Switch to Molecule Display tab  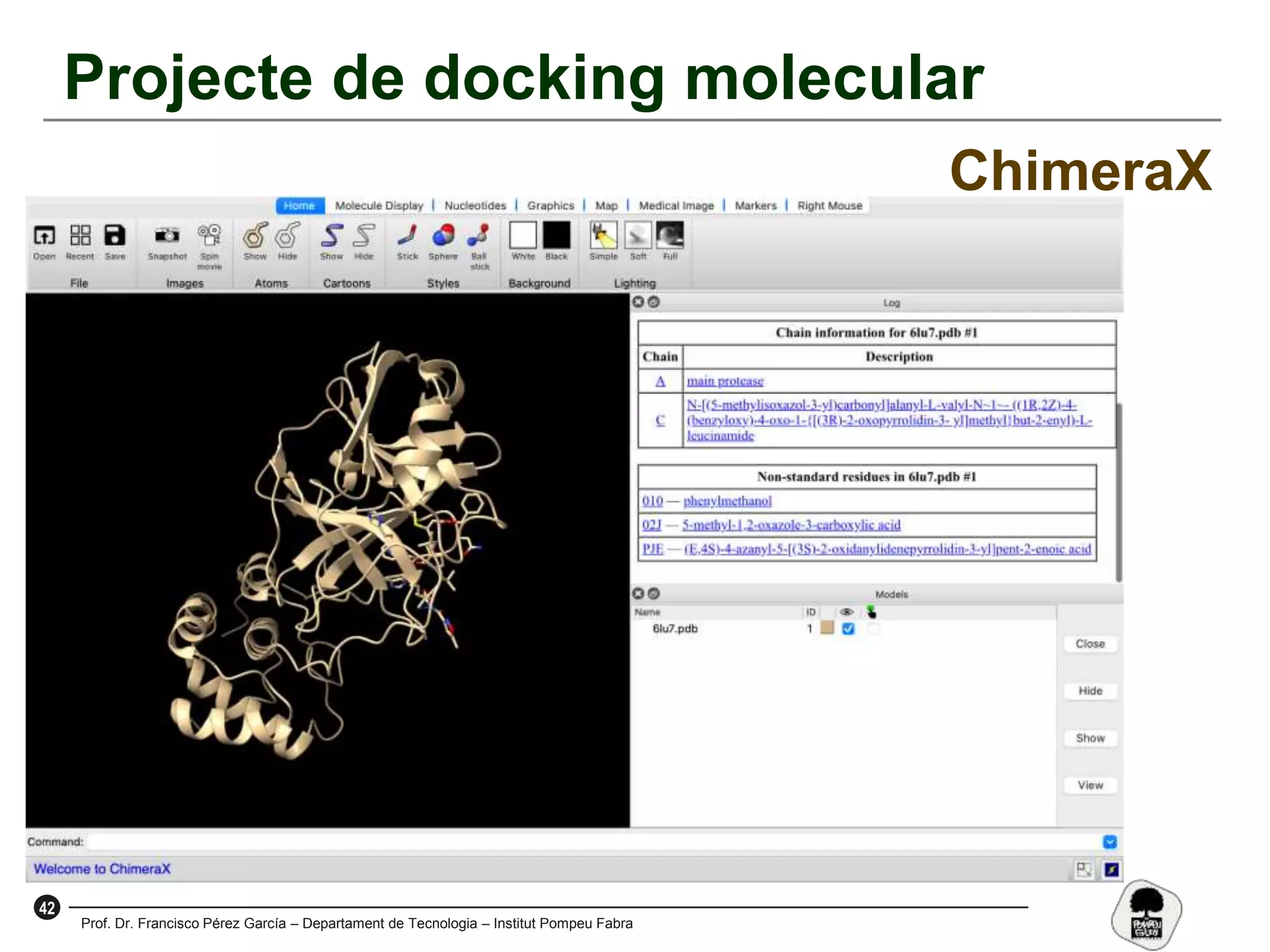tap(379, 206)
